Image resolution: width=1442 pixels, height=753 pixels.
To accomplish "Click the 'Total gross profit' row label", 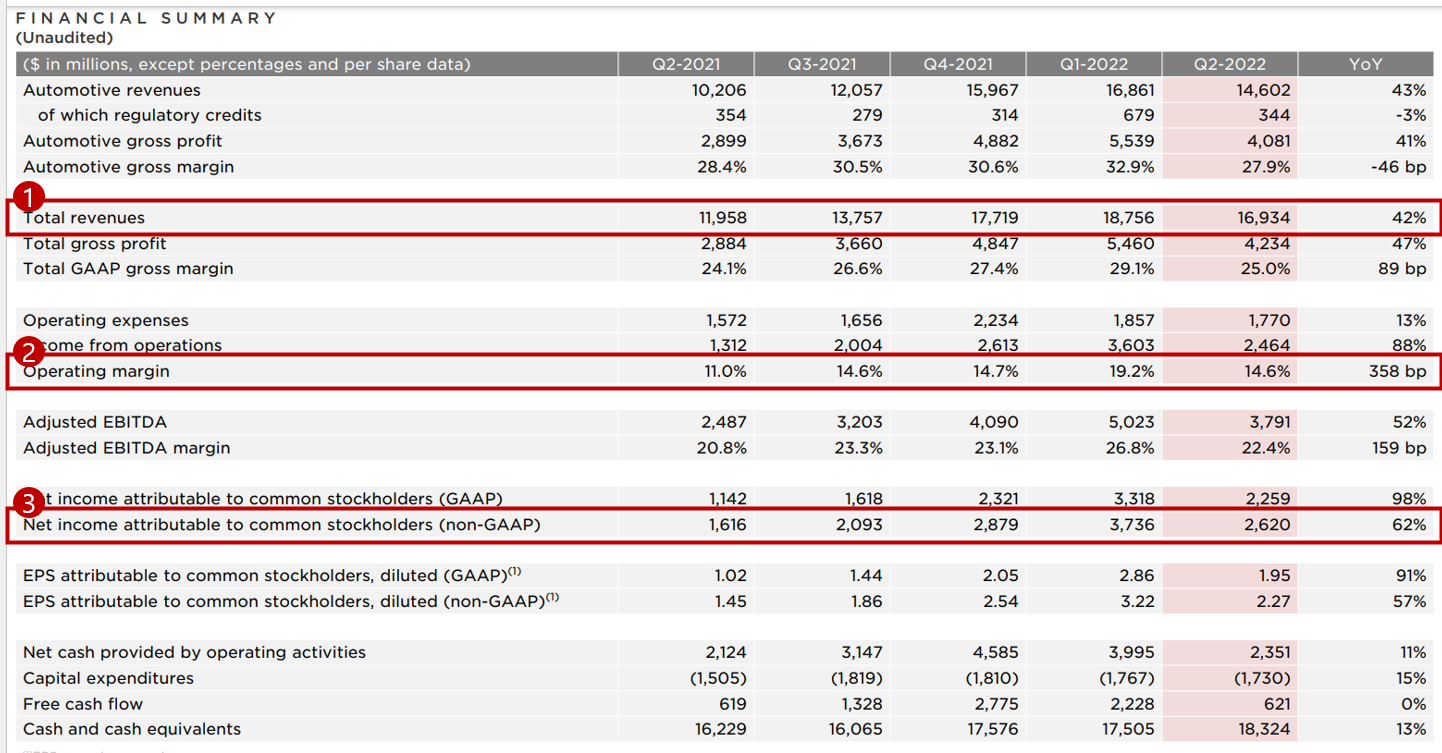I will click(95, 244).
